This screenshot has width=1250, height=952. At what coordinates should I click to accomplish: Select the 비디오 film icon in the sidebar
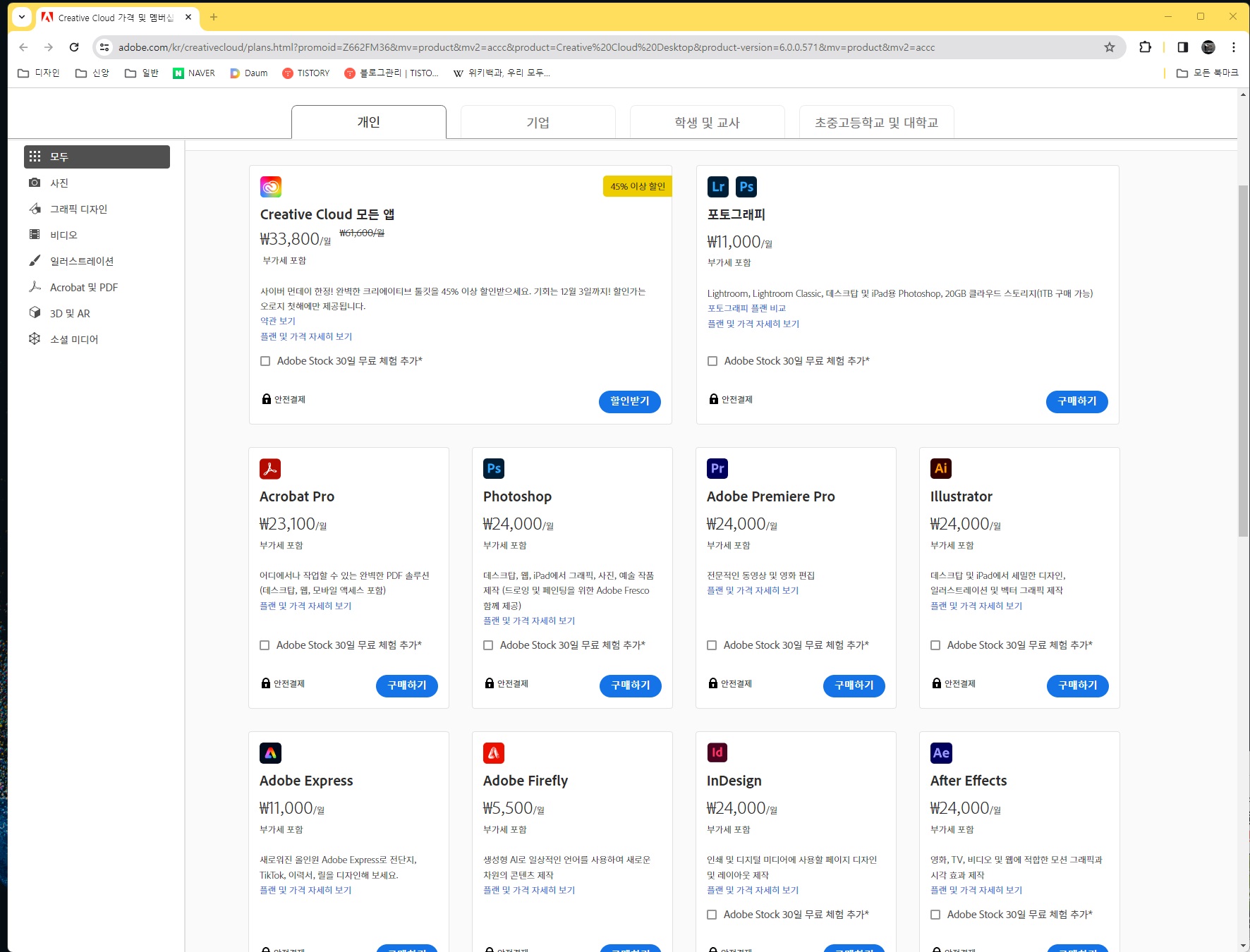35,235
